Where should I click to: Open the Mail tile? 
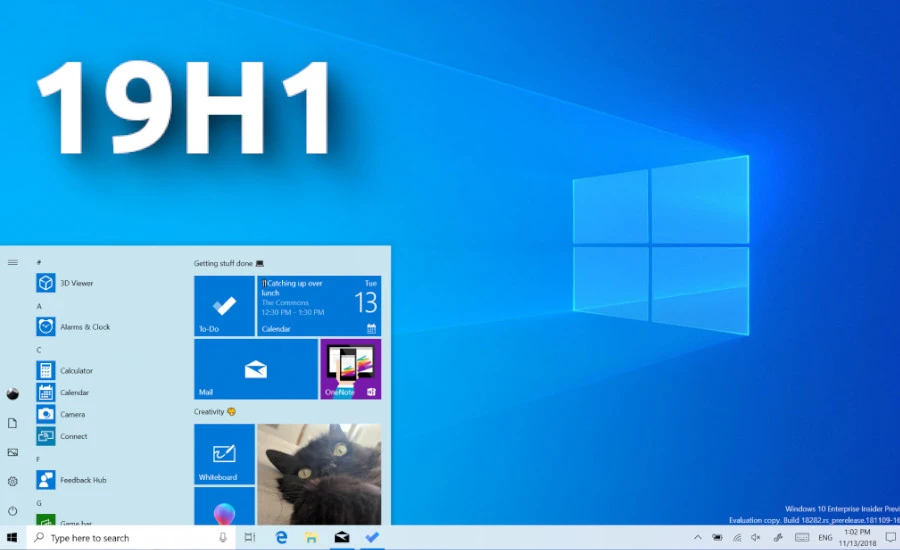256,369
